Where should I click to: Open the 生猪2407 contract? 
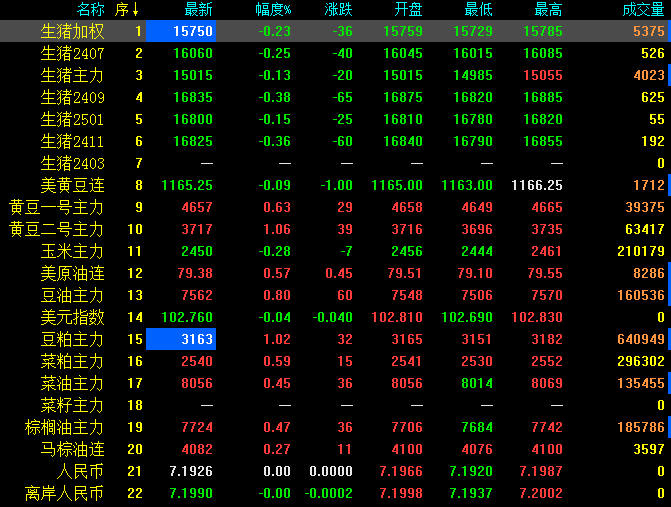[x=72, y=53]
